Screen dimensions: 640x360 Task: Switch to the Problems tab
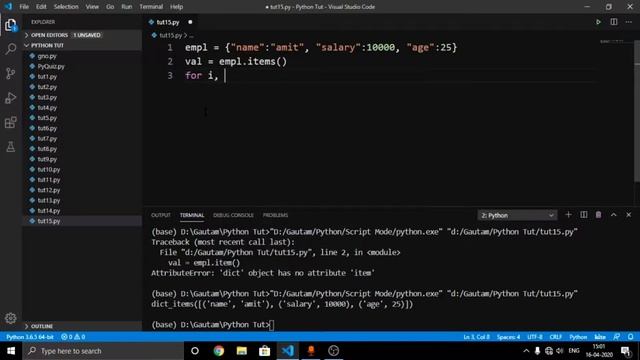point(276,215)
